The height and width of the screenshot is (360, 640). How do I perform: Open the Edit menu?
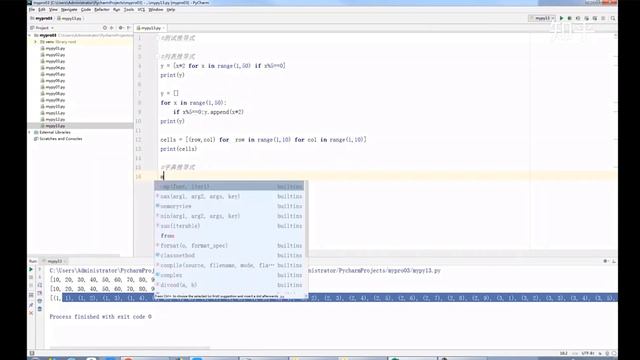tap(42, 9)
